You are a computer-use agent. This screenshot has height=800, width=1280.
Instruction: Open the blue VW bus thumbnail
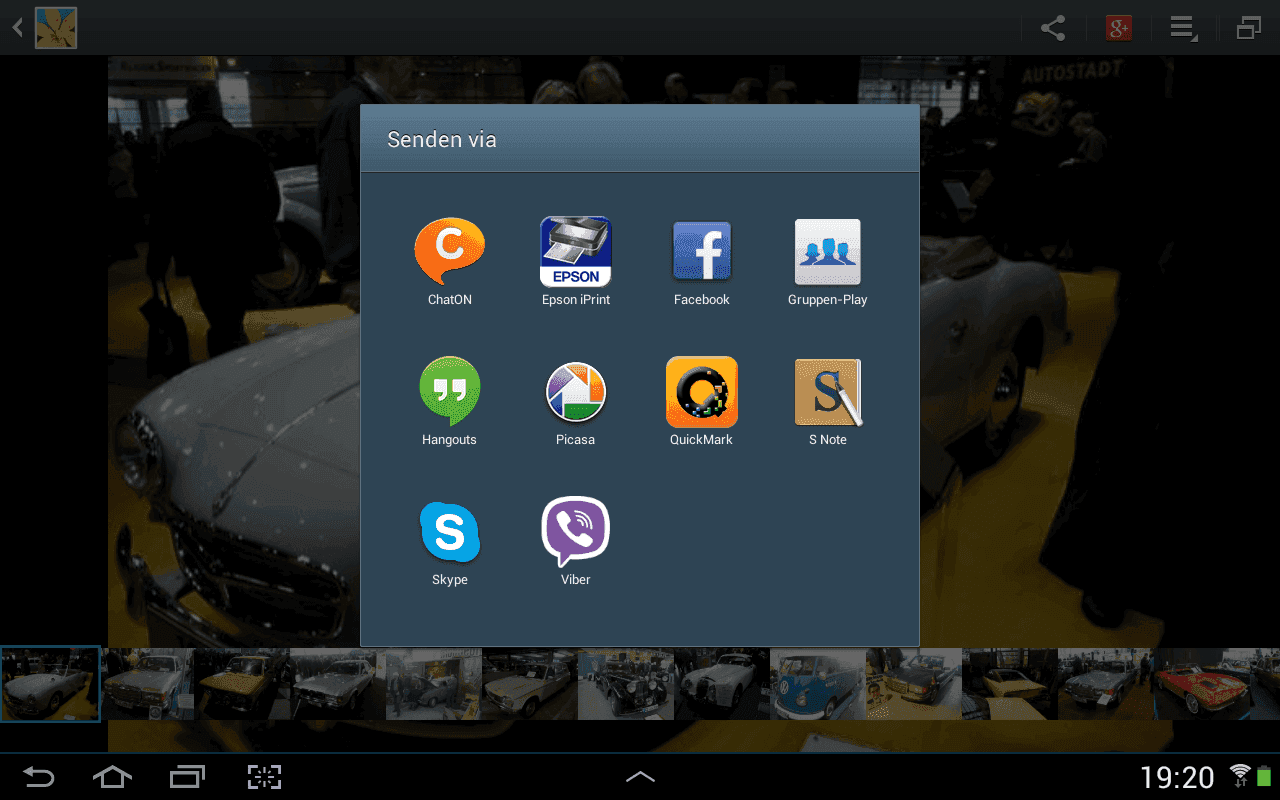[818, 684]
